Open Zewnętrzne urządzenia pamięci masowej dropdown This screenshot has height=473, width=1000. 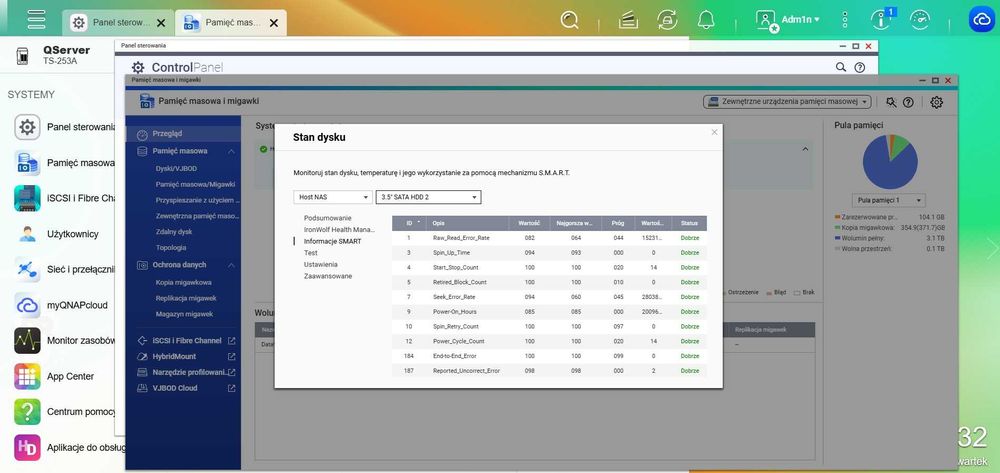(x=787, y=102)
